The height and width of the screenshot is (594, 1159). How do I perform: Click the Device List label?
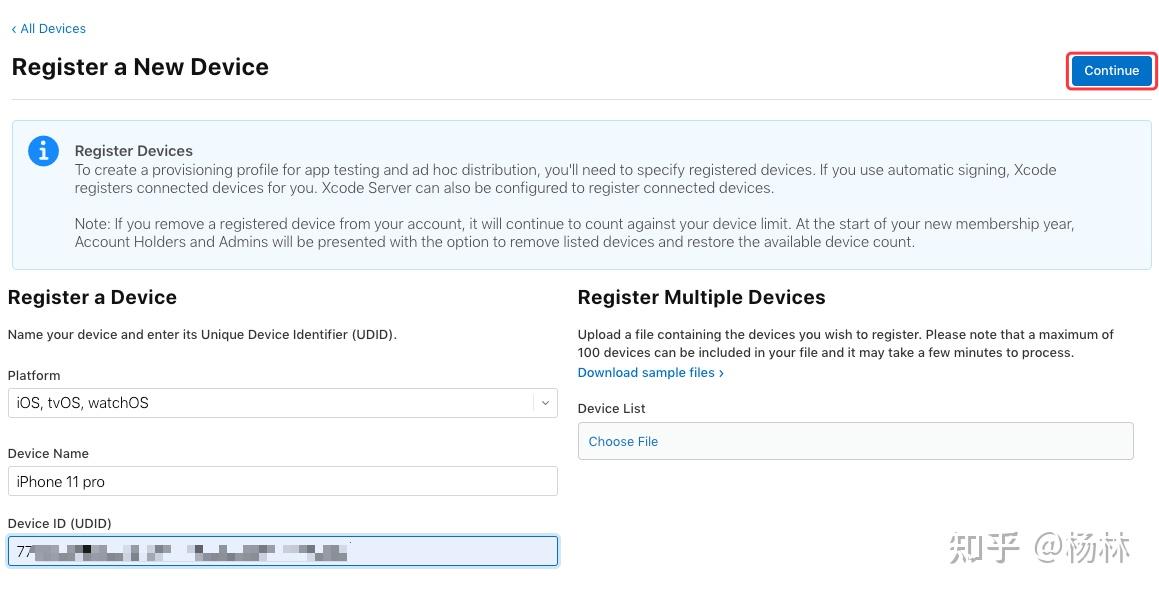(x=612, y=408)
